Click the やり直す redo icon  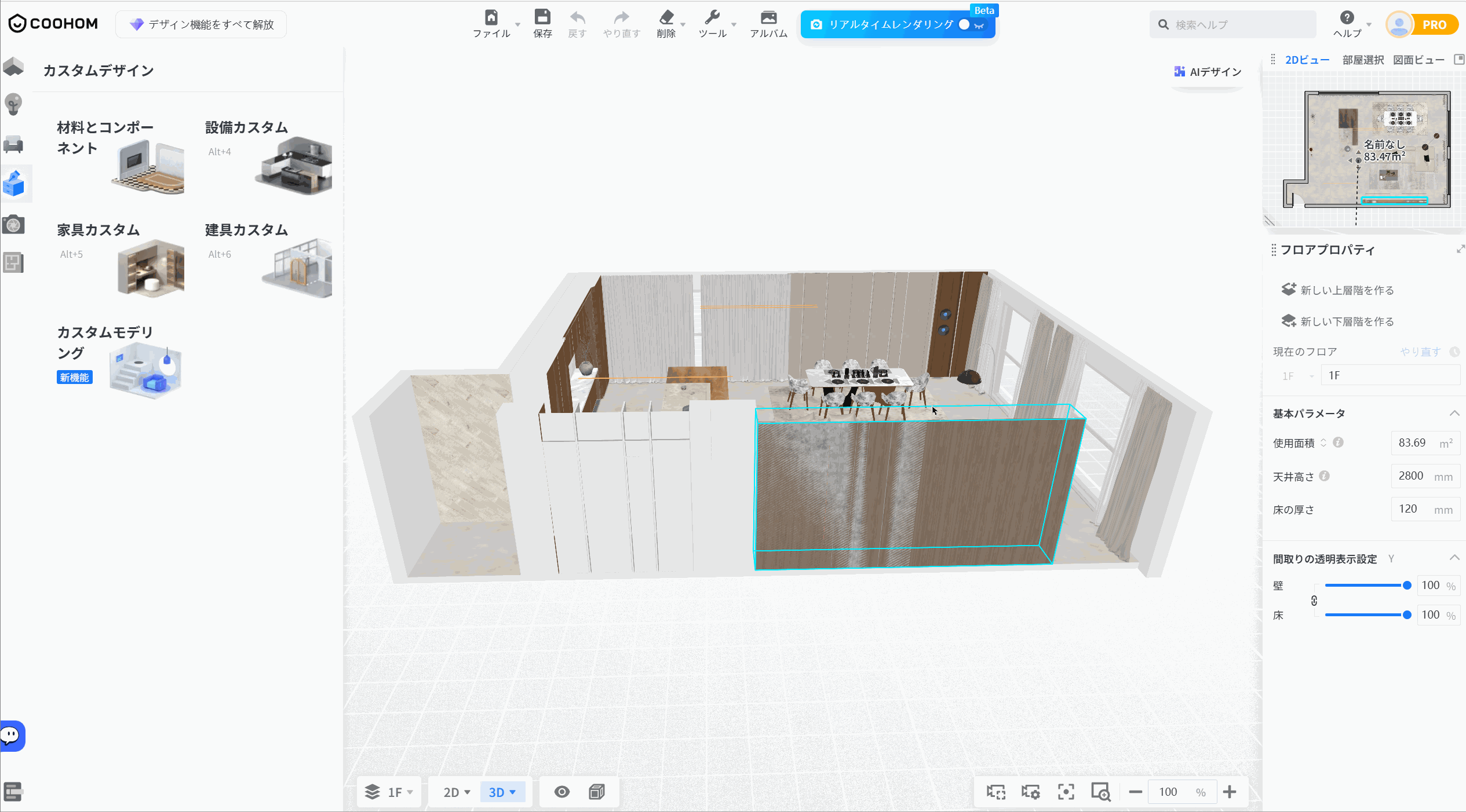click(621, 17)
